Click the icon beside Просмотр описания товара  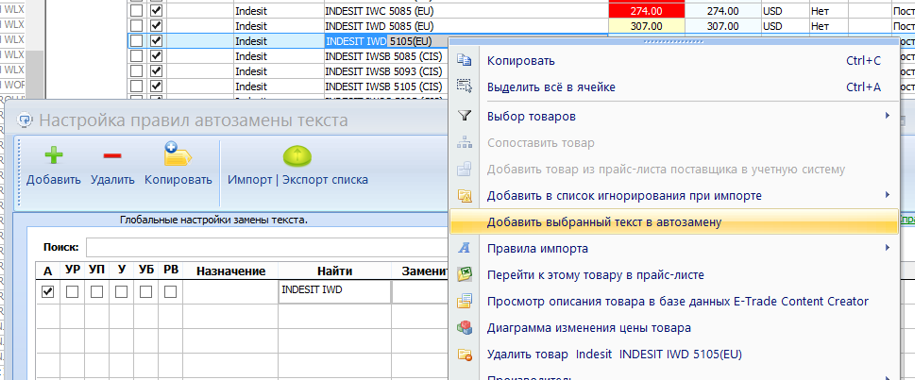coord(465,301)
